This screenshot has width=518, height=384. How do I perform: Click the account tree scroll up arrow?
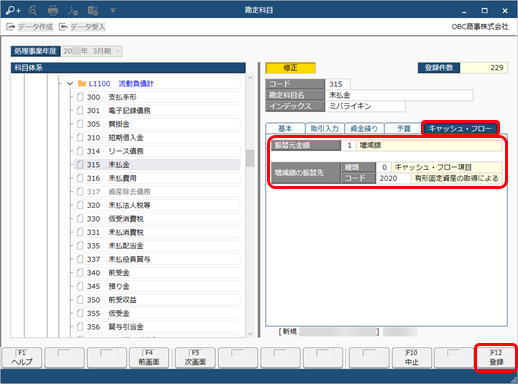click(x=250, y=78)
